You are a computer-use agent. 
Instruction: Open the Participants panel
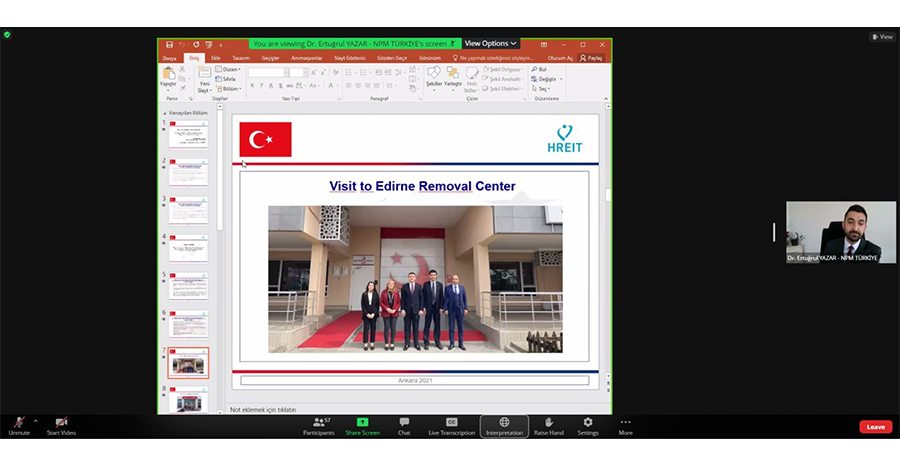tap(319, 426)
